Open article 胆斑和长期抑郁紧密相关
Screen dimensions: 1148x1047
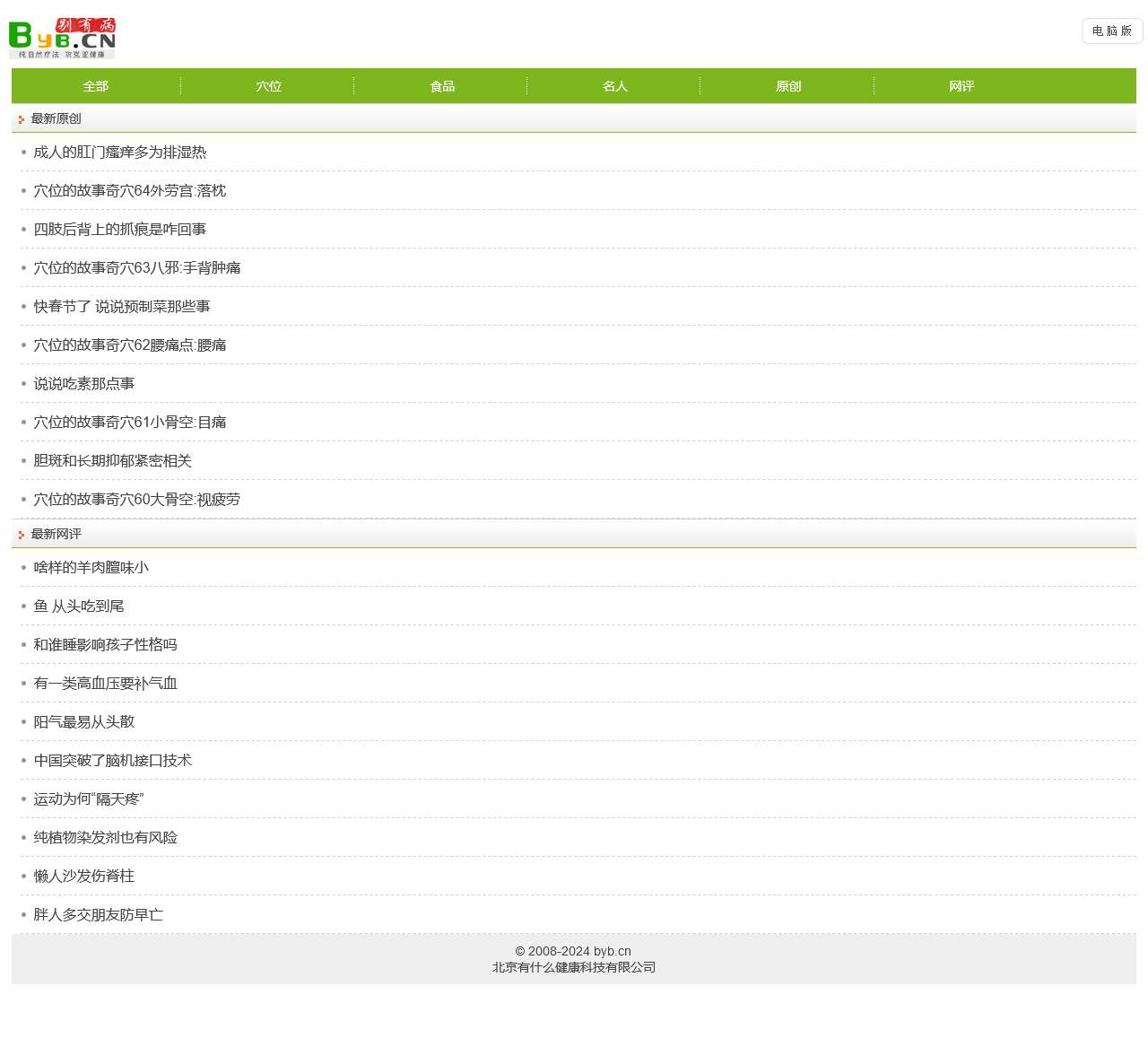click(x=113, y=461)
